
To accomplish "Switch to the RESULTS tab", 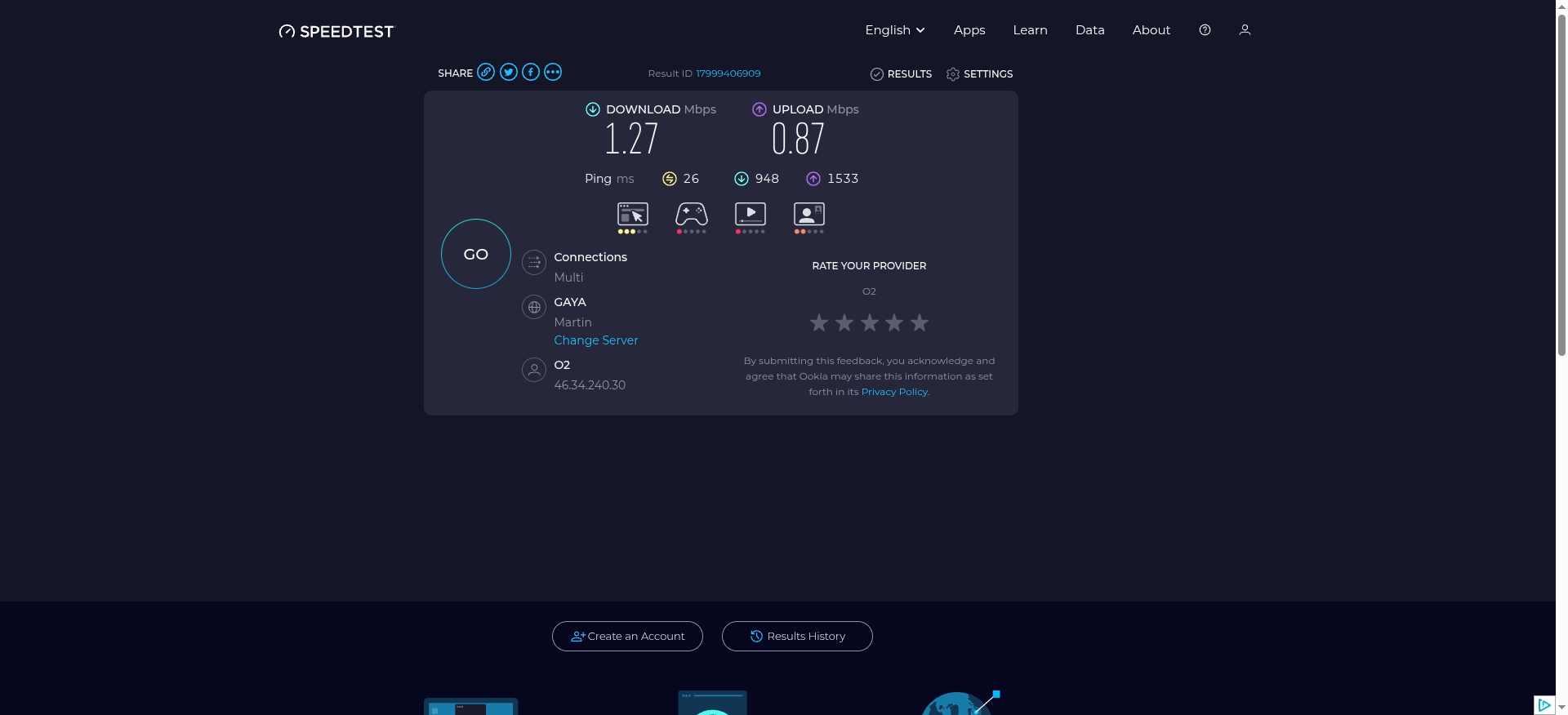I will click(901, 74).
